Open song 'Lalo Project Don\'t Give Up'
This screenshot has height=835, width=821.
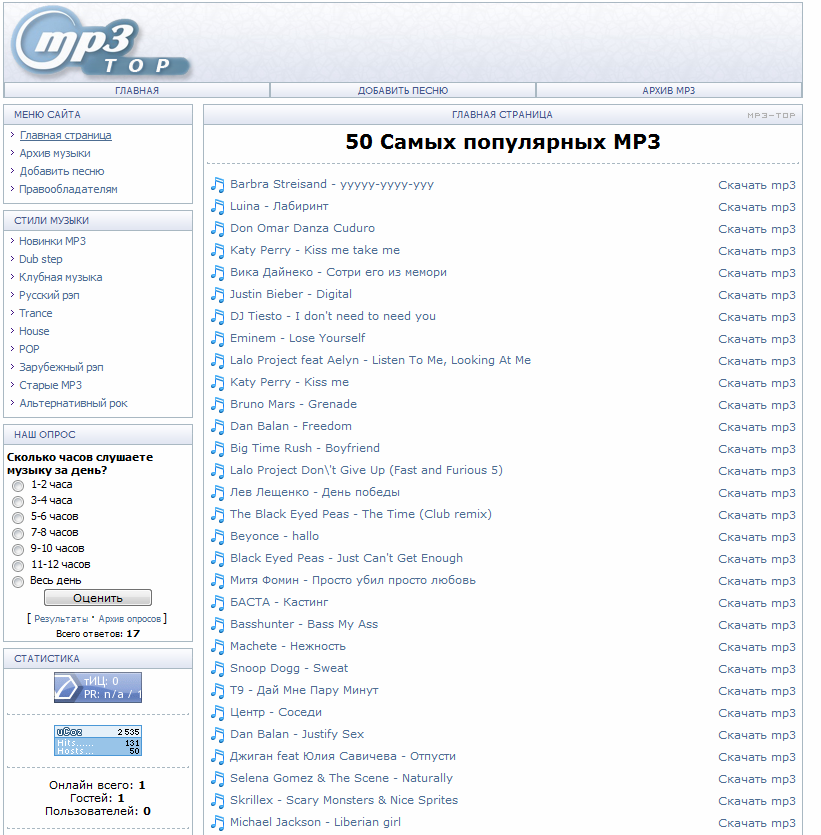point(366,470)
